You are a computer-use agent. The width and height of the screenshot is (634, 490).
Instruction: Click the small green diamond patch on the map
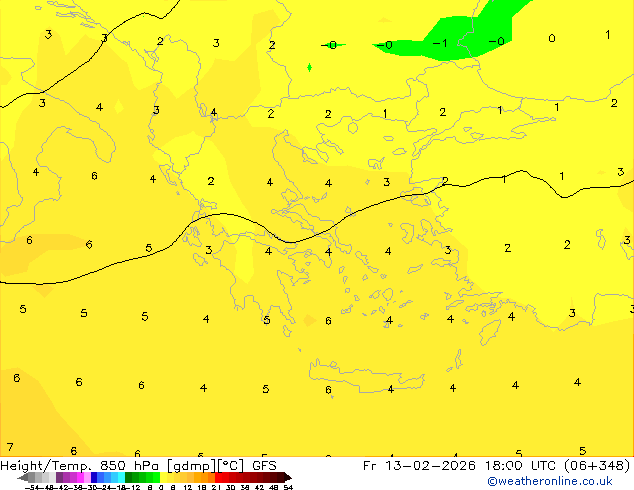309,68
